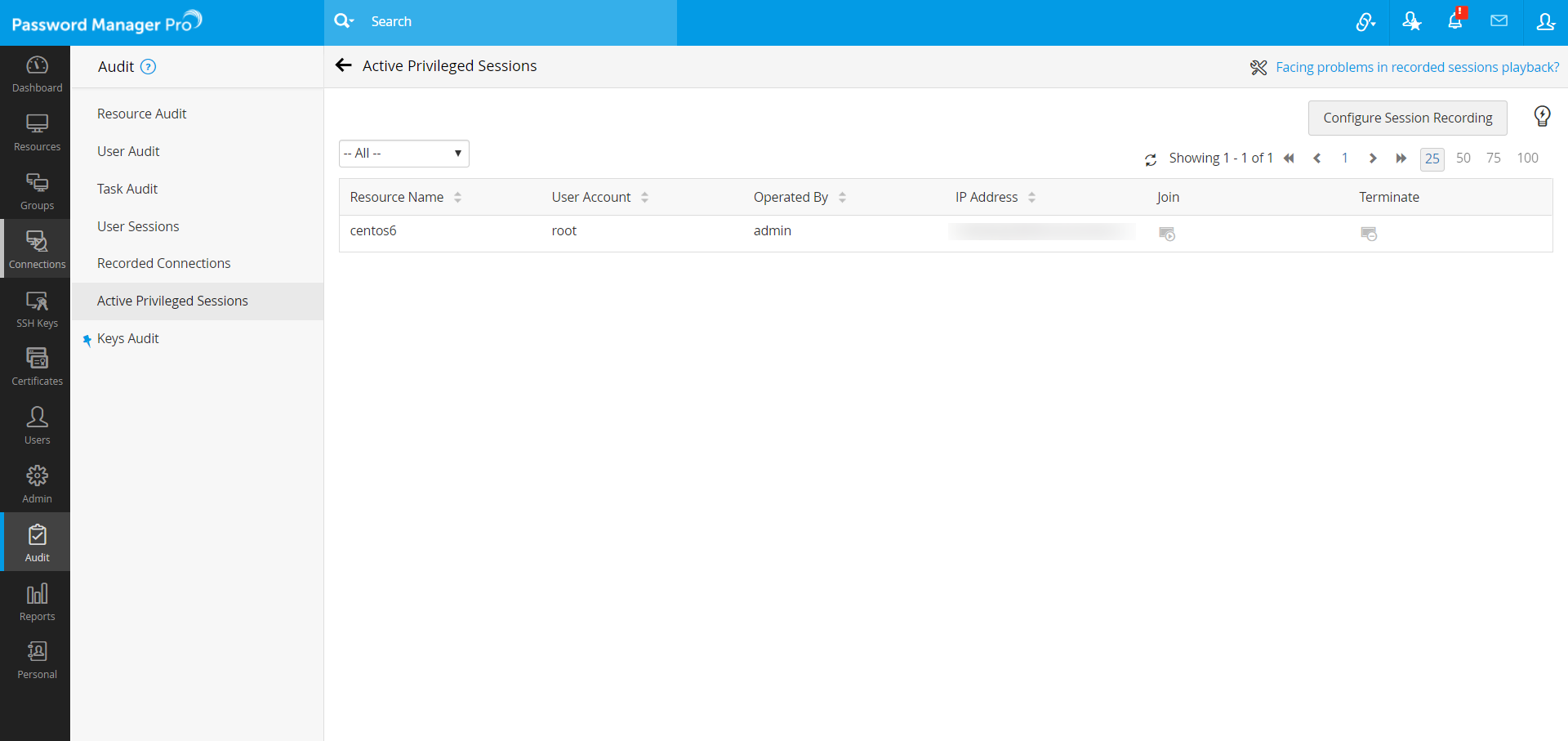Open Keys Audit menu item
This screenshot has height=741, width=1568.
pyautogui.click(x=128, y=338)
